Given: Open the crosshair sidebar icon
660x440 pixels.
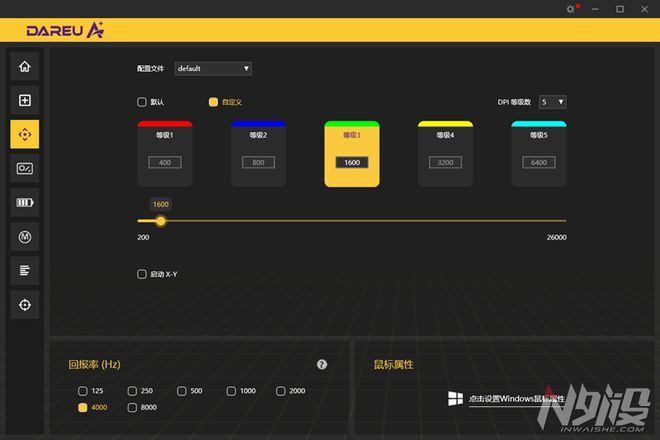Looking at the screenshot, I should (x=25, y=304).
